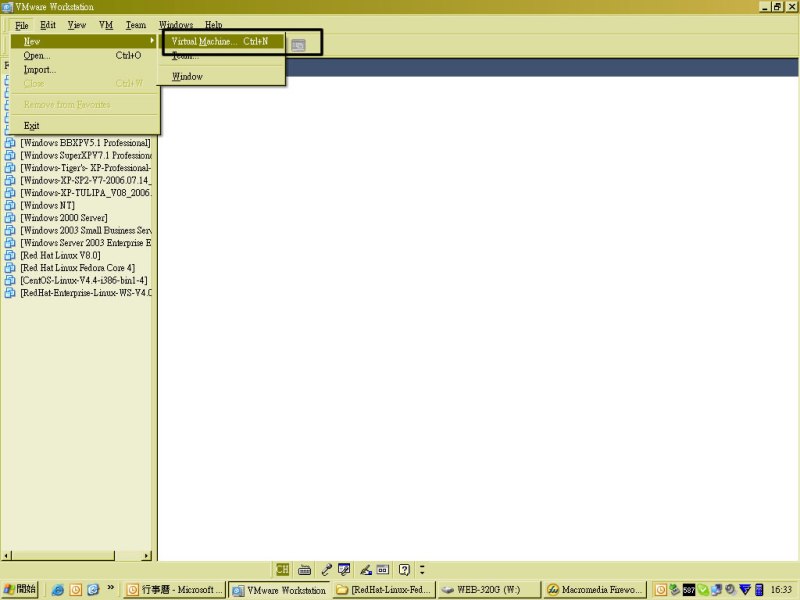This screenshot has height=600, width=800.
Task: Open the Start menu button
Action: (19, 589)
